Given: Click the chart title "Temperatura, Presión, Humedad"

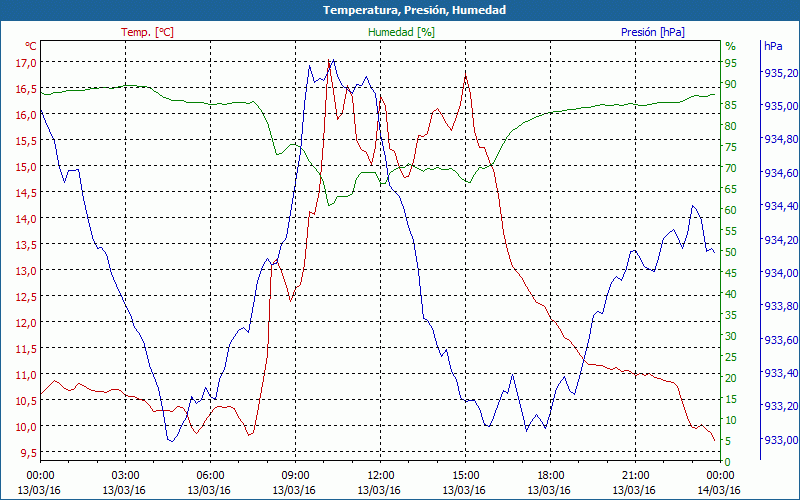Looking at the screenshot, I should tap(414, 10).
